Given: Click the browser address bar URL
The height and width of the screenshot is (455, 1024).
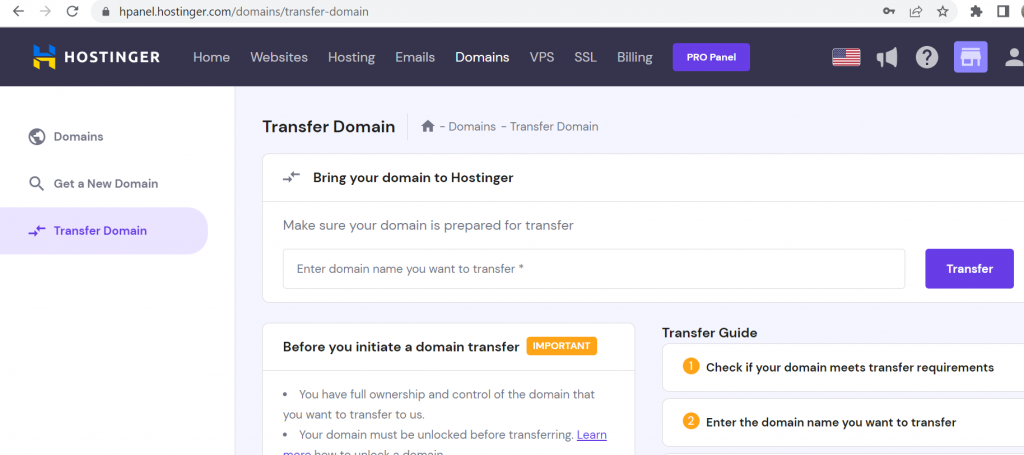Looking at the screenshot, I should (244, 12).
